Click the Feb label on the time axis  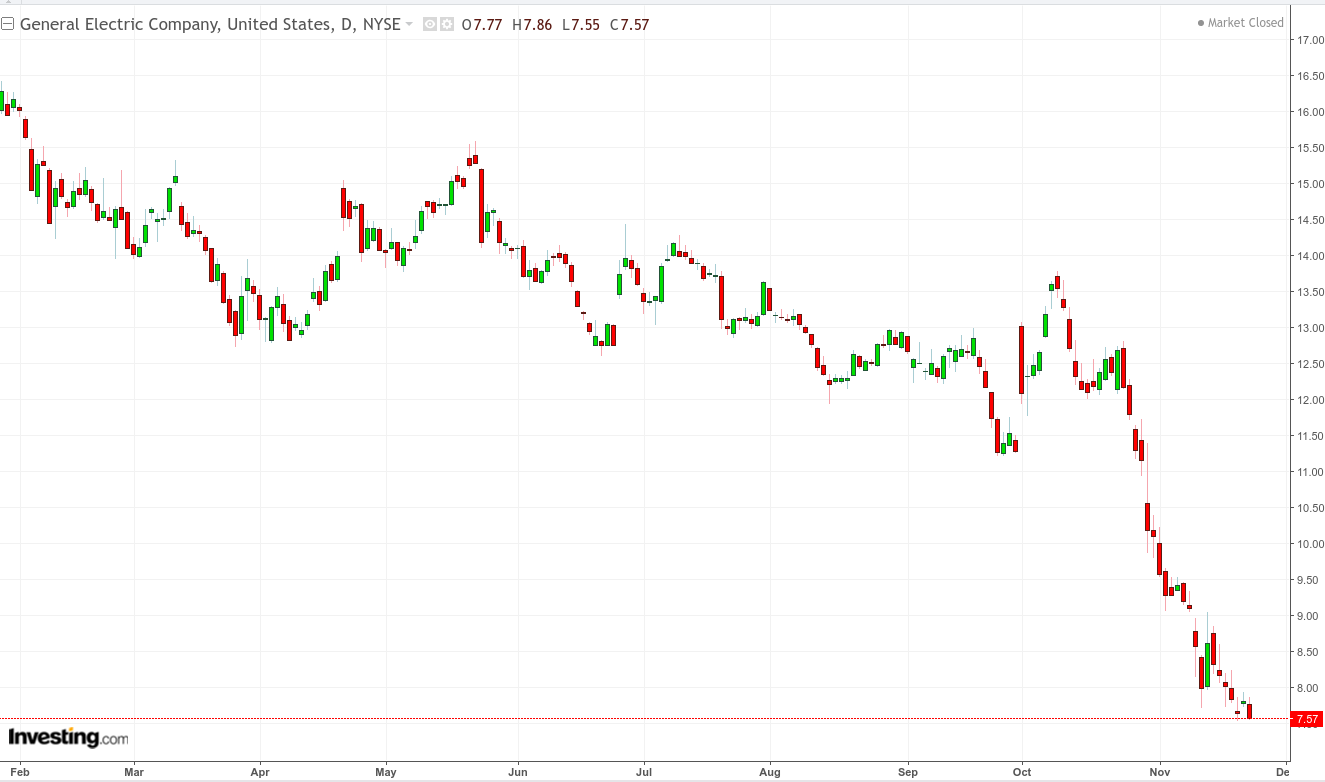point(19,772)
